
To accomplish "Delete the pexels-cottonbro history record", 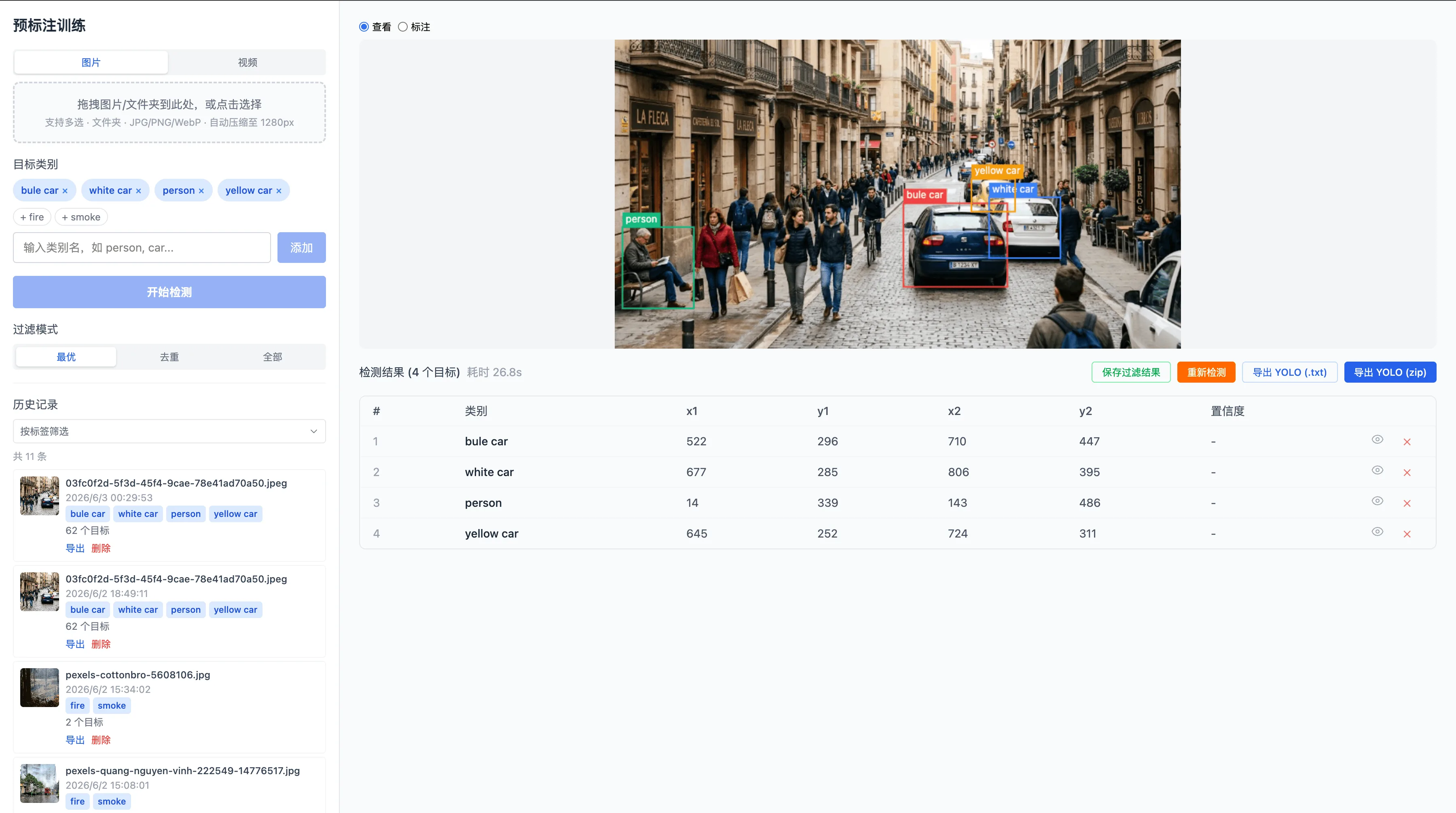I will point(101,740).
